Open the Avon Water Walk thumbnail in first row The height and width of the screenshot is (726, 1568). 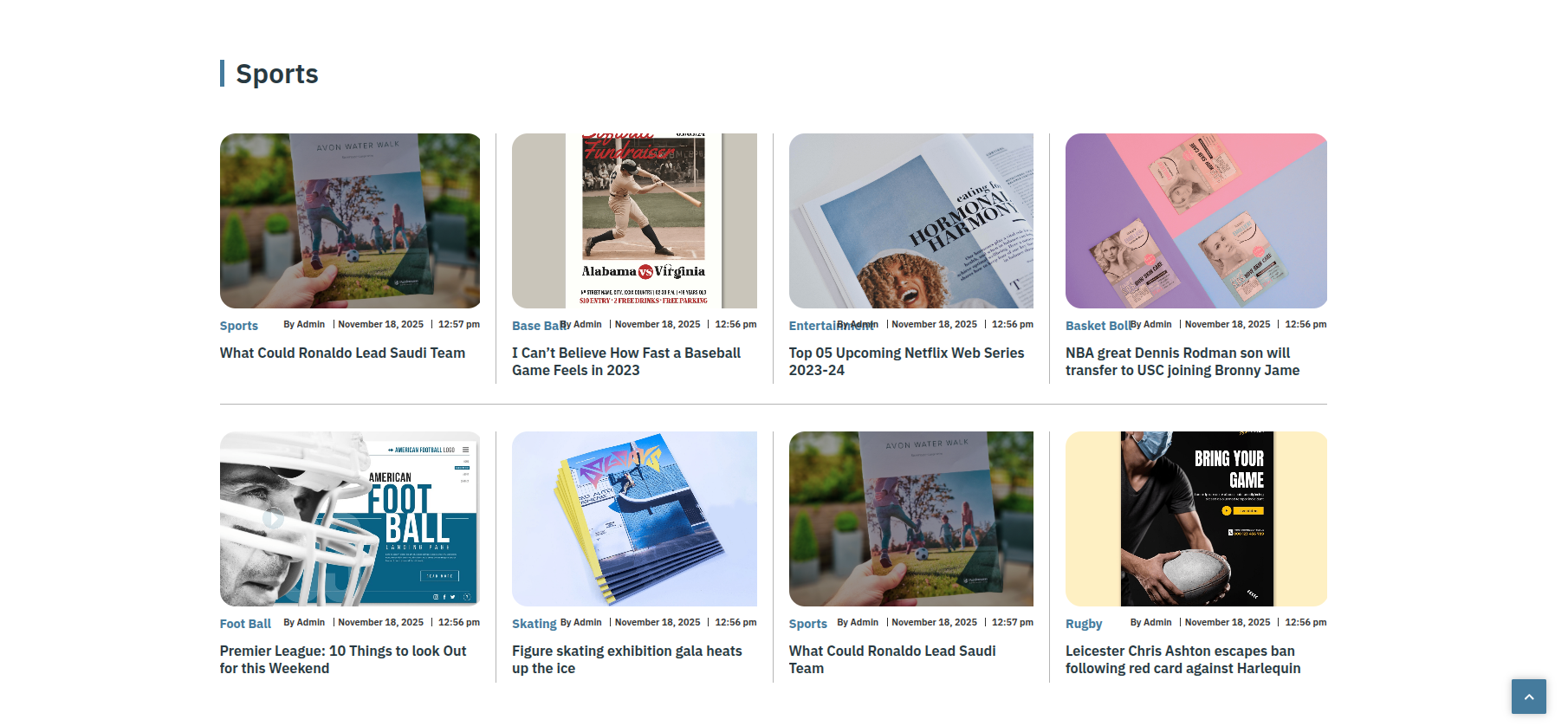[x=350, y=221]
